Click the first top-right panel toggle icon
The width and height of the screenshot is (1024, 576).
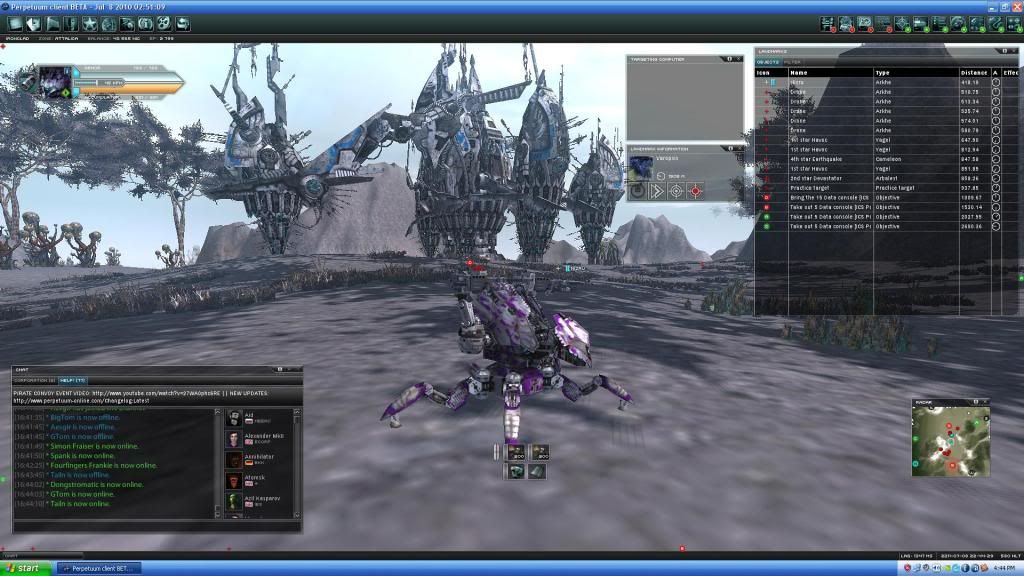828,24
